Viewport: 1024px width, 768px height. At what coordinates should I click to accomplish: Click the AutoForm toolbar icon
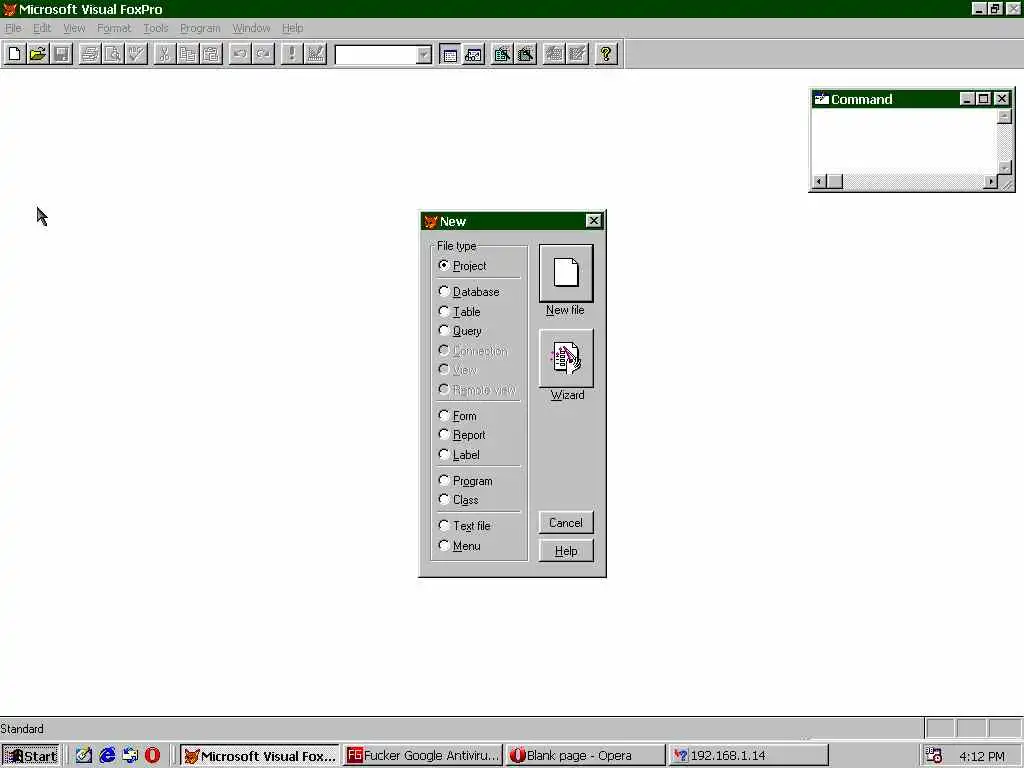point(553,54)
